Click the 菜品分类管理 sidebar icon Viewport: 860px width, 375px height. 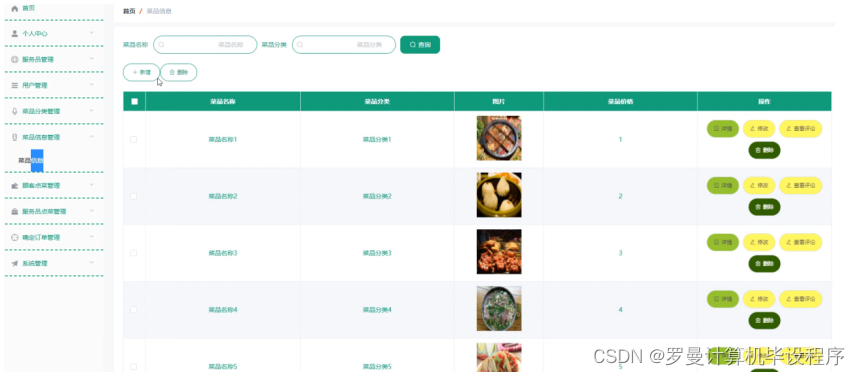click(x=15, y=111)
